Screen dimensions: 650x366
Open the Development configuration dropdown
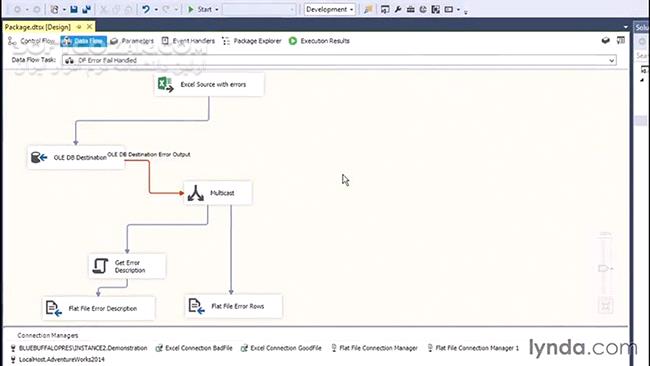tap(330, 9)
